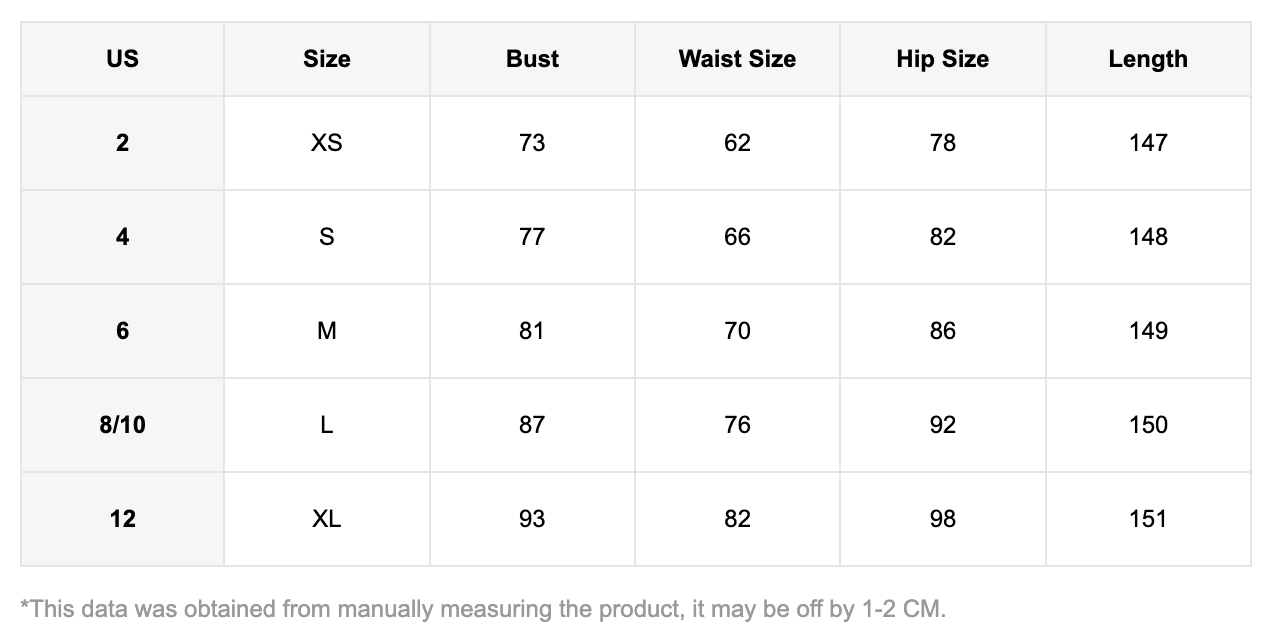Click the Size column header
Viewport: 1278px width, 644px height.
(327, 59)
